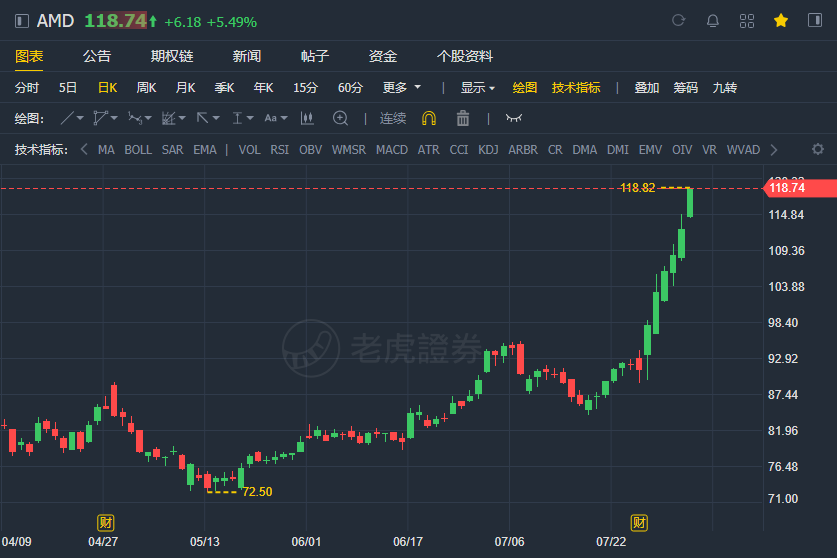
Task: Select the 月K monthly candle view
Action: 185,88
